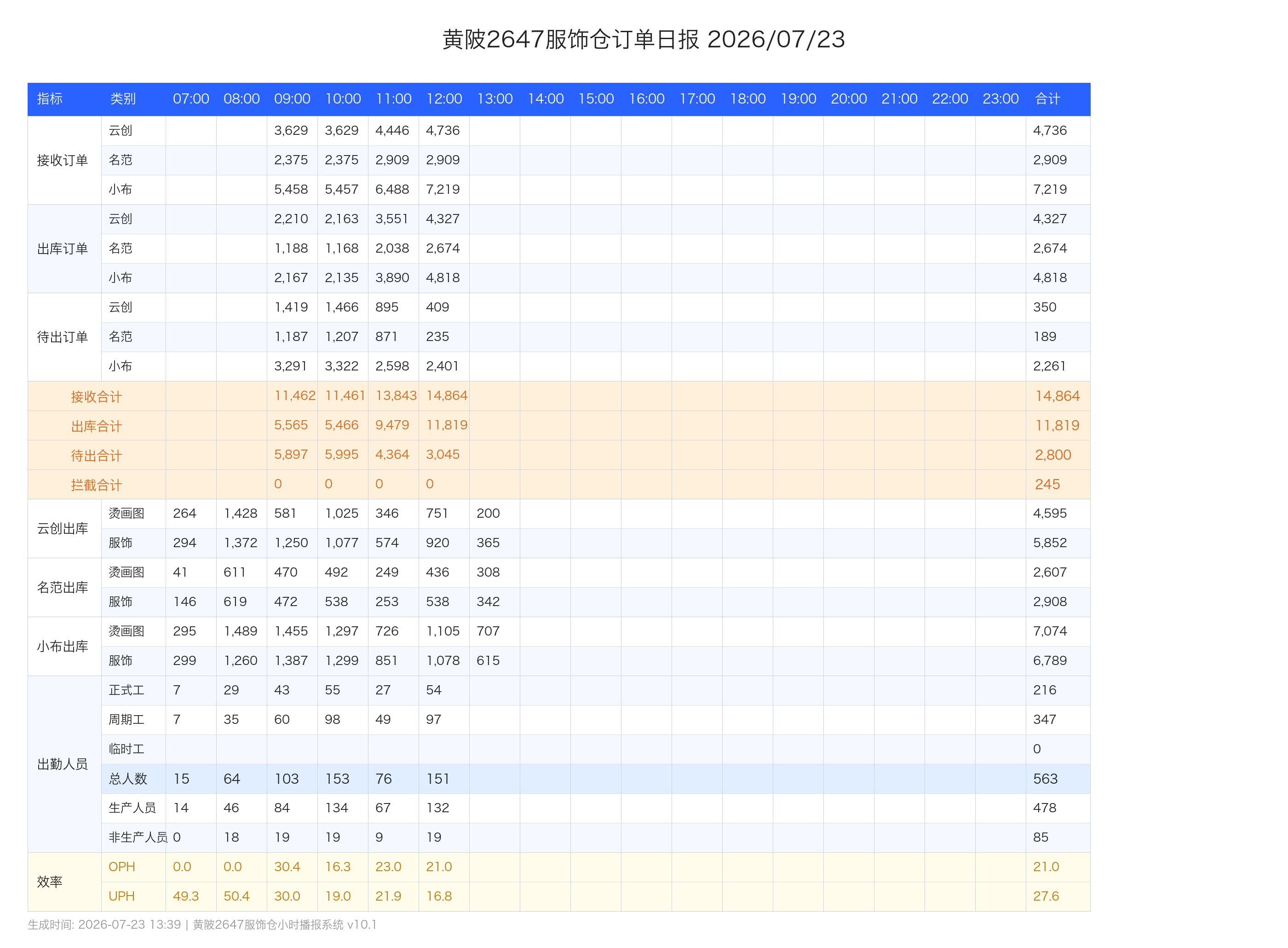Select the 出勤人员 group label
Viewport: 1288px width, 948px height.
coord(63,764)
